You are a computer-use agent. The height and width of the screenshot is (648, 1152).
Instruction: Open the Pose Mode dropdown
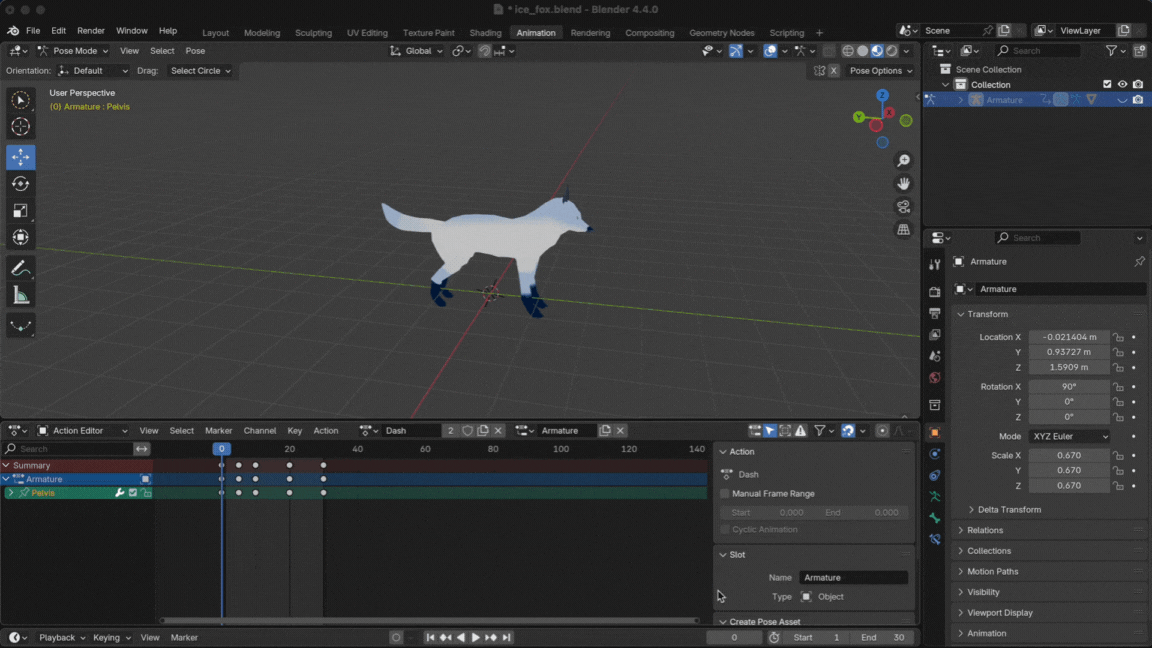click(73, 51)
